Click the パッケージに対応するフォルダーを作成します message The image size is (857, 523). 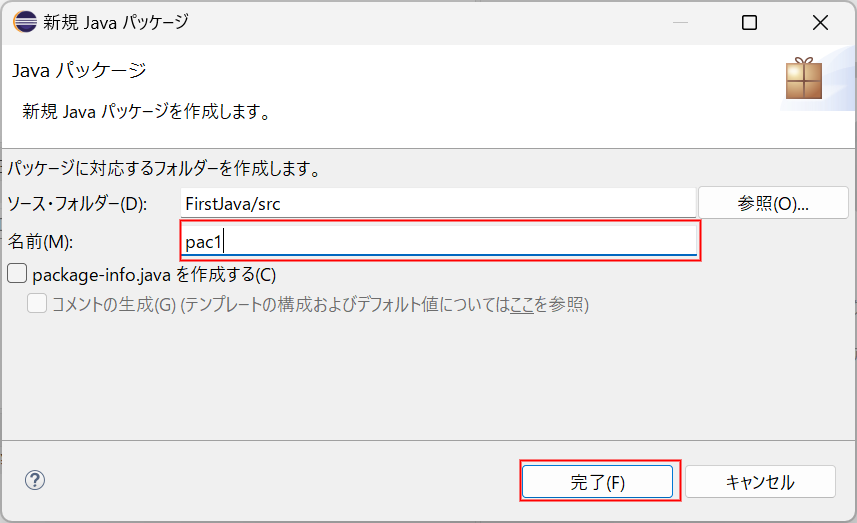coord(165,168)
